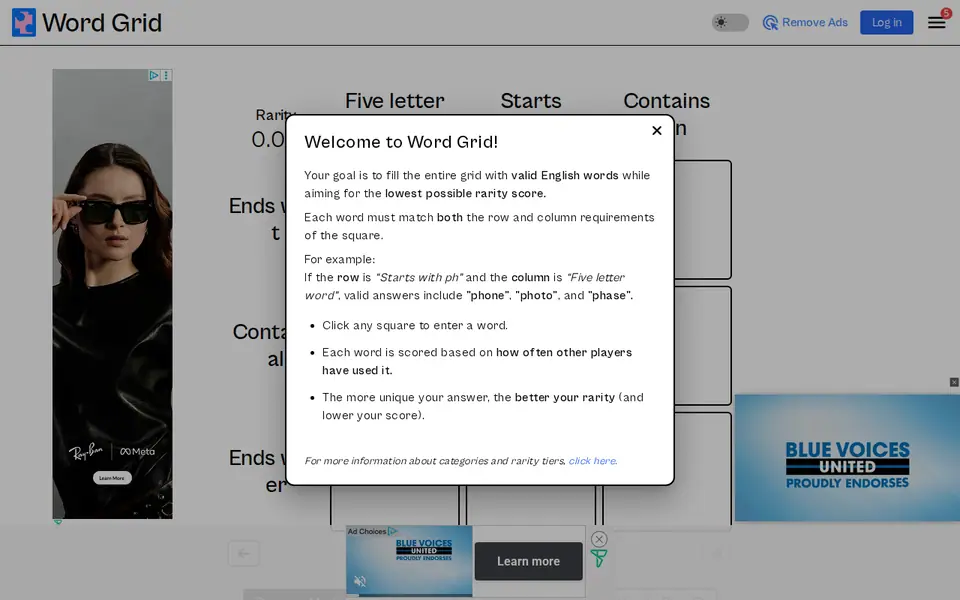This screenshot has height=600, width=960.
Task: Click the Blue Voices United side banner
Action: (847, 457)
